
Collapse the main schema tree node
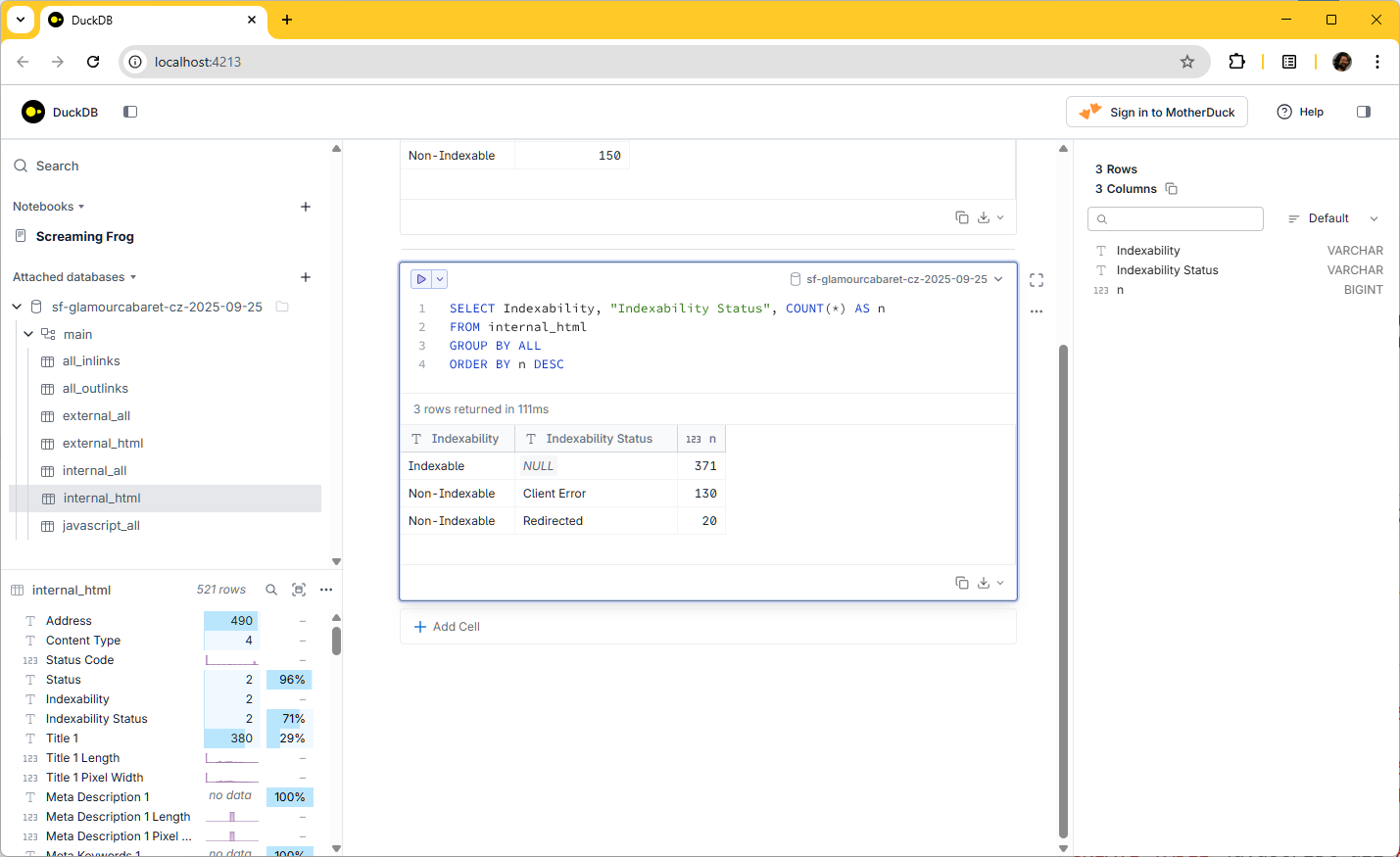coord(28,334)
